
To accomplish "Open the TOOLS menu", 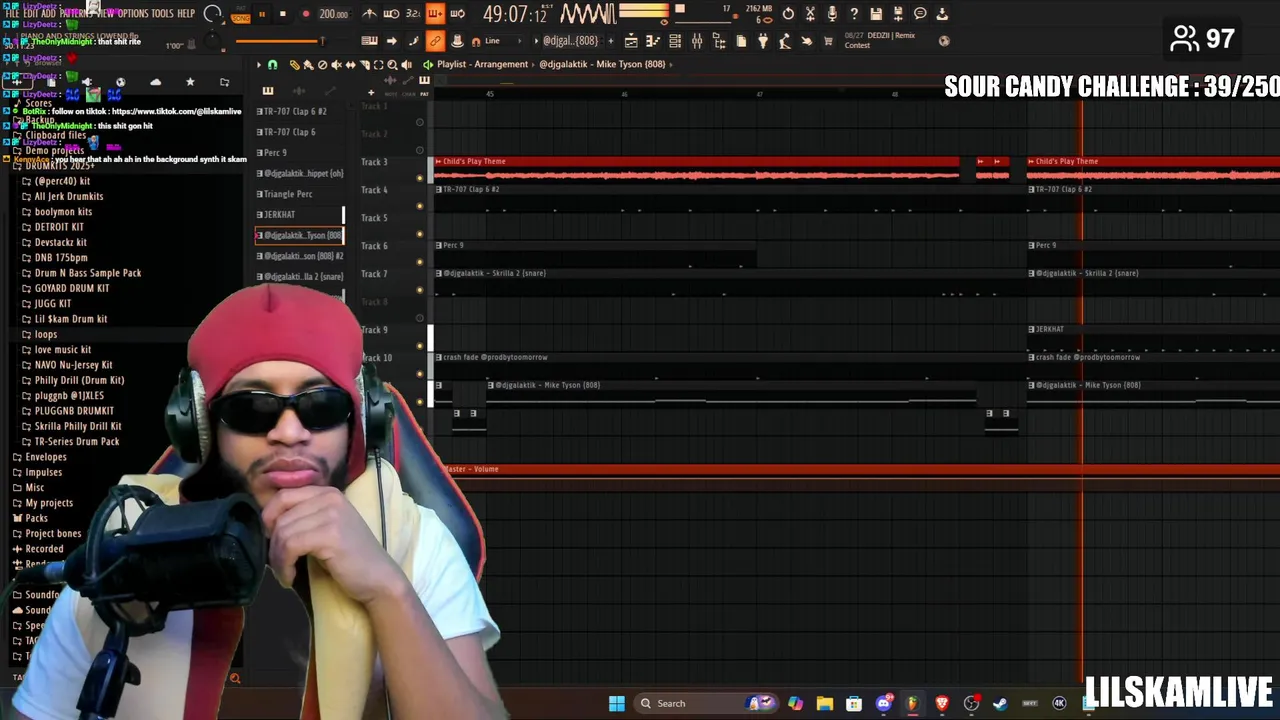I will click(162, 13).
